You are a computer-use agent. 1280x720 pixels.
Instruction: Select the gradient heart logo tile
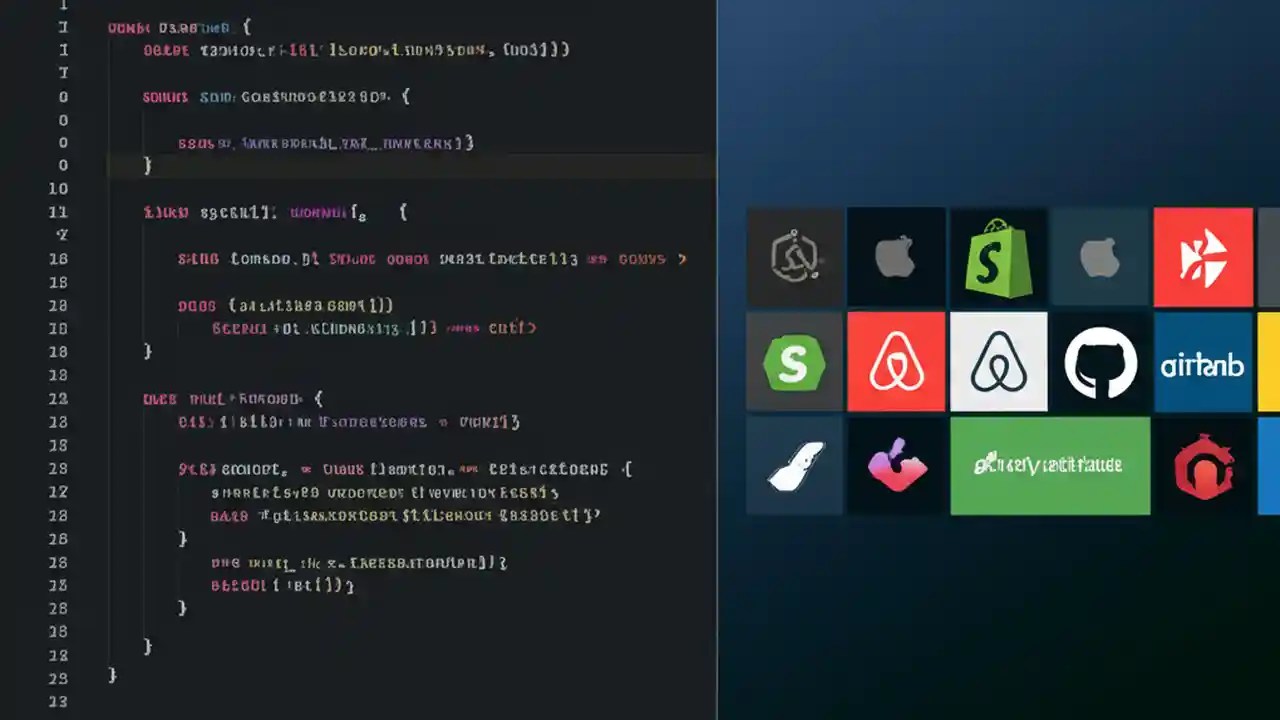click(x=896, y=466)
